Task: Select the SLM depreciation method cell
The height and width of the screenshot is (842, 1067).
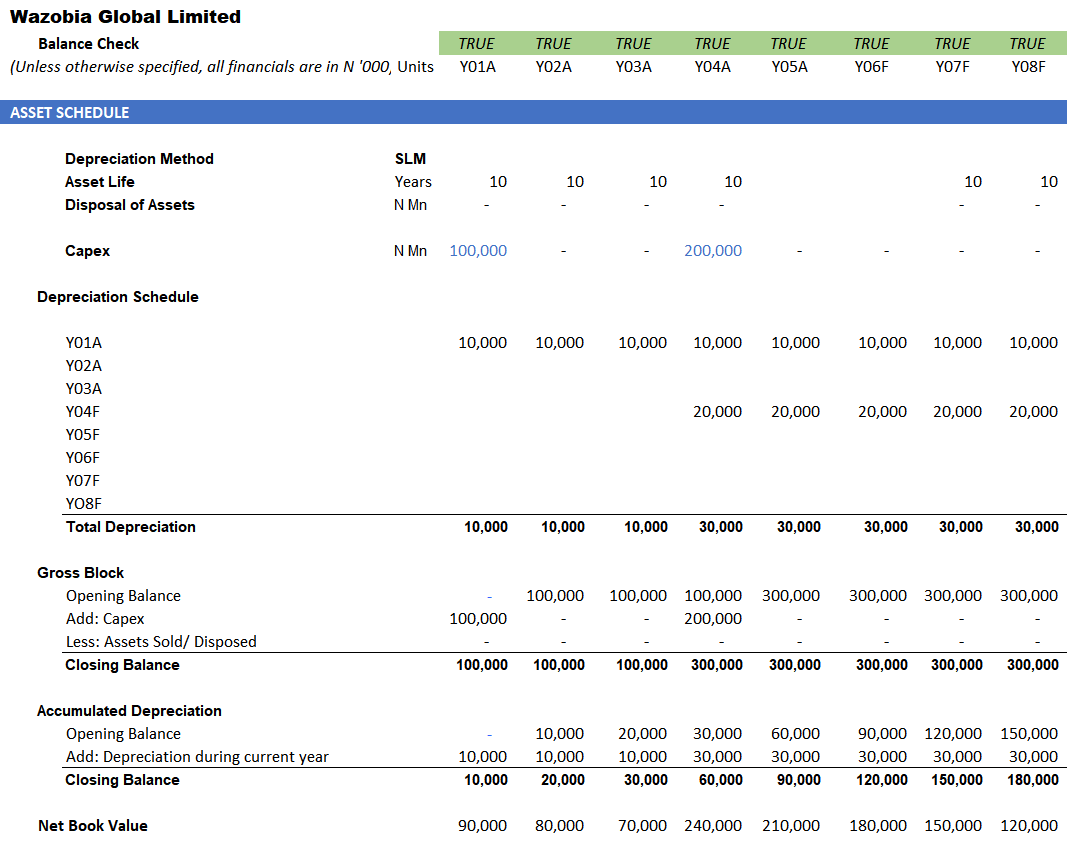Action: (x=410, y=159)
